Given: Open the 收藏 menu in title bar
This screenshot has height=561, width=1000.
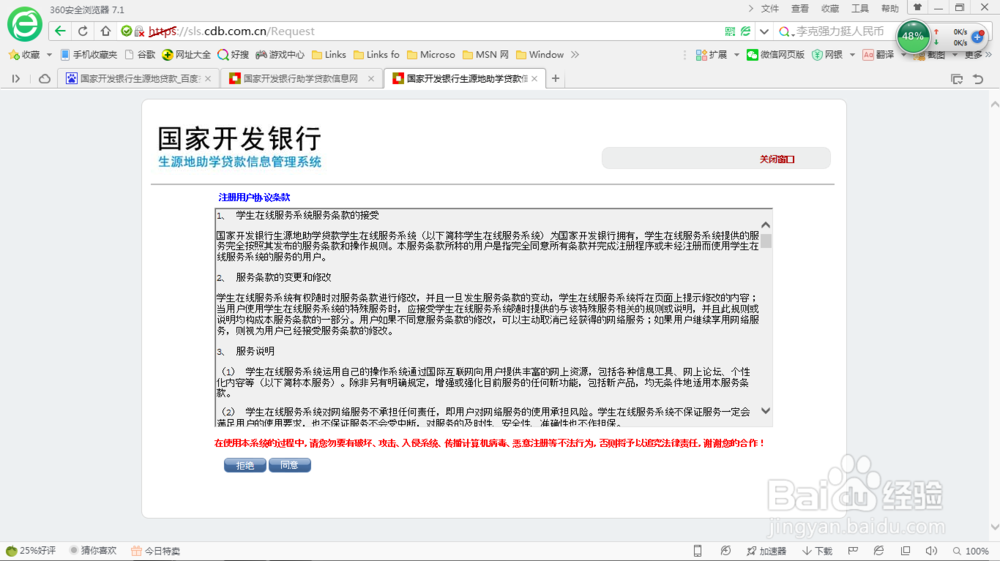Looking at the screenshot, I should point(830,8).
